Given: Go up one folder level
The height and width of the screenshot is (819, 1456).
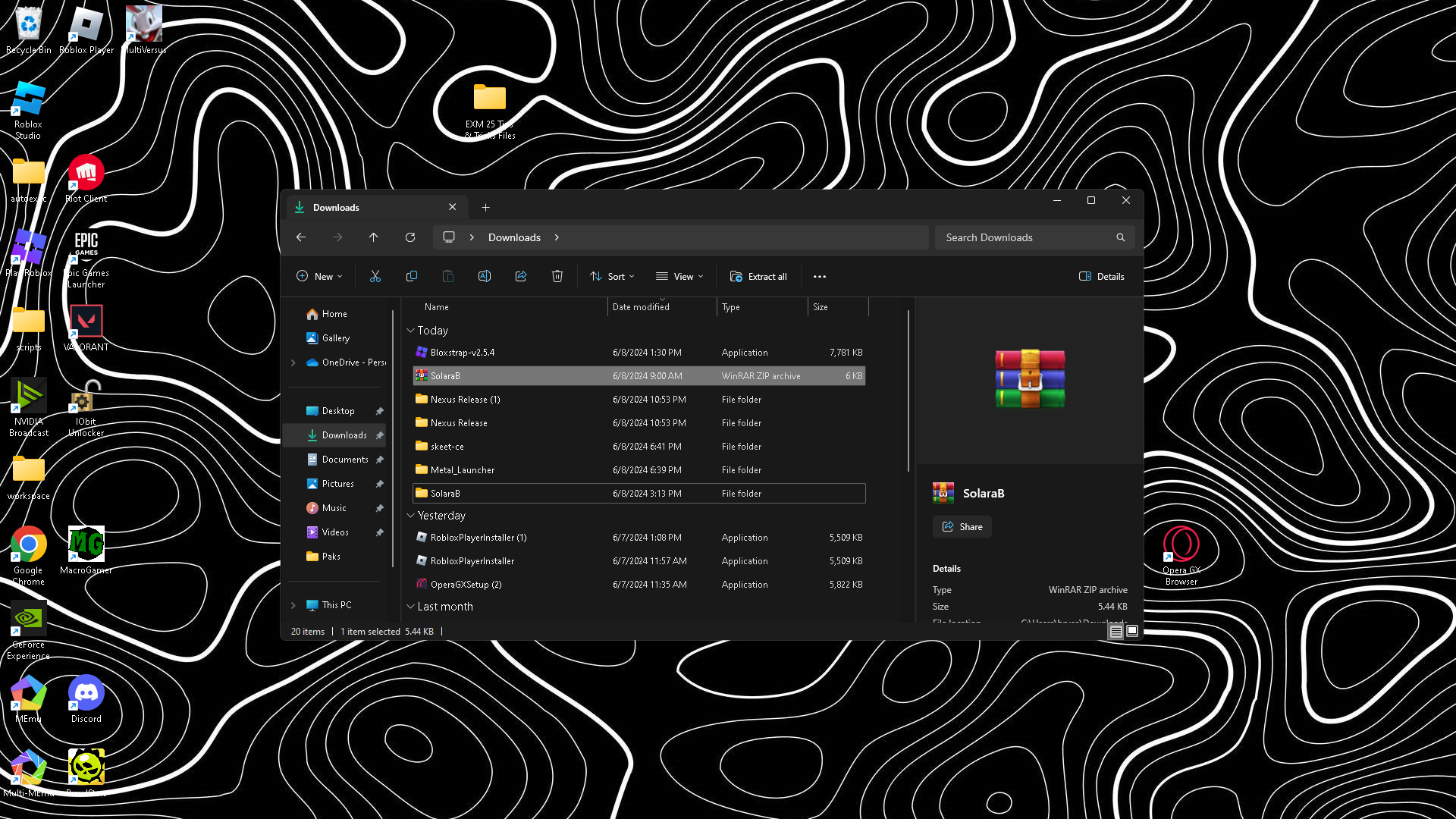Looking at the screenshot, I should 374,237.
